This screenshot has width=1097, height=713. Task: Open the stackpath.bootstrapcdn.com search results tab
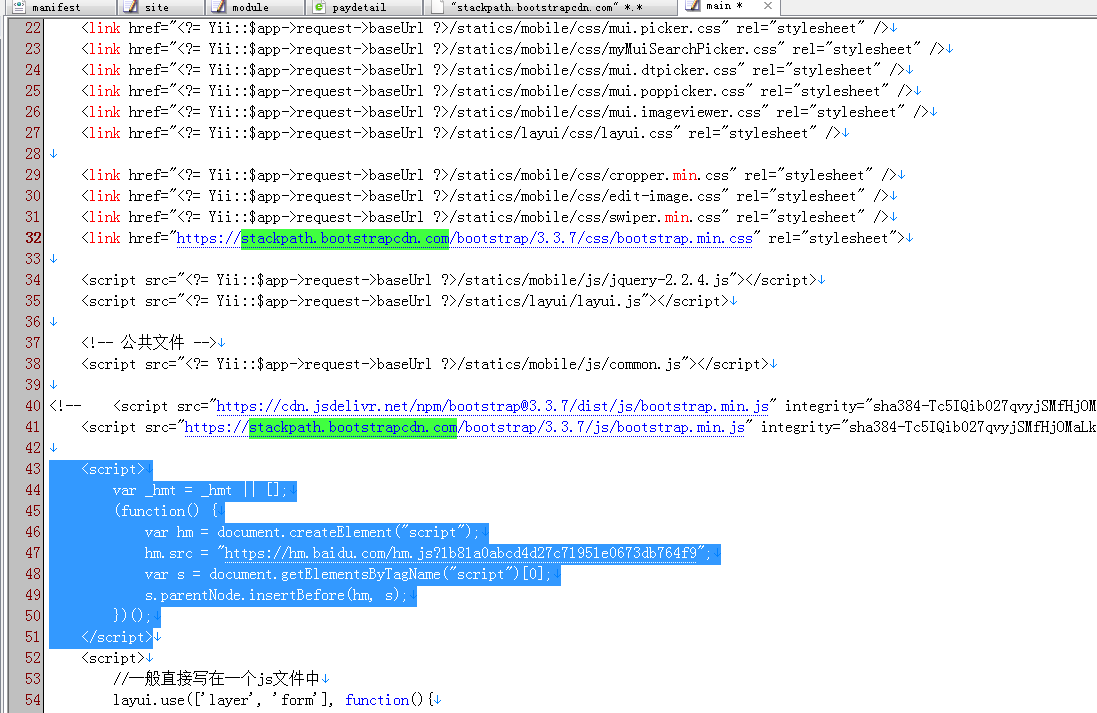(x=550, y=7)
